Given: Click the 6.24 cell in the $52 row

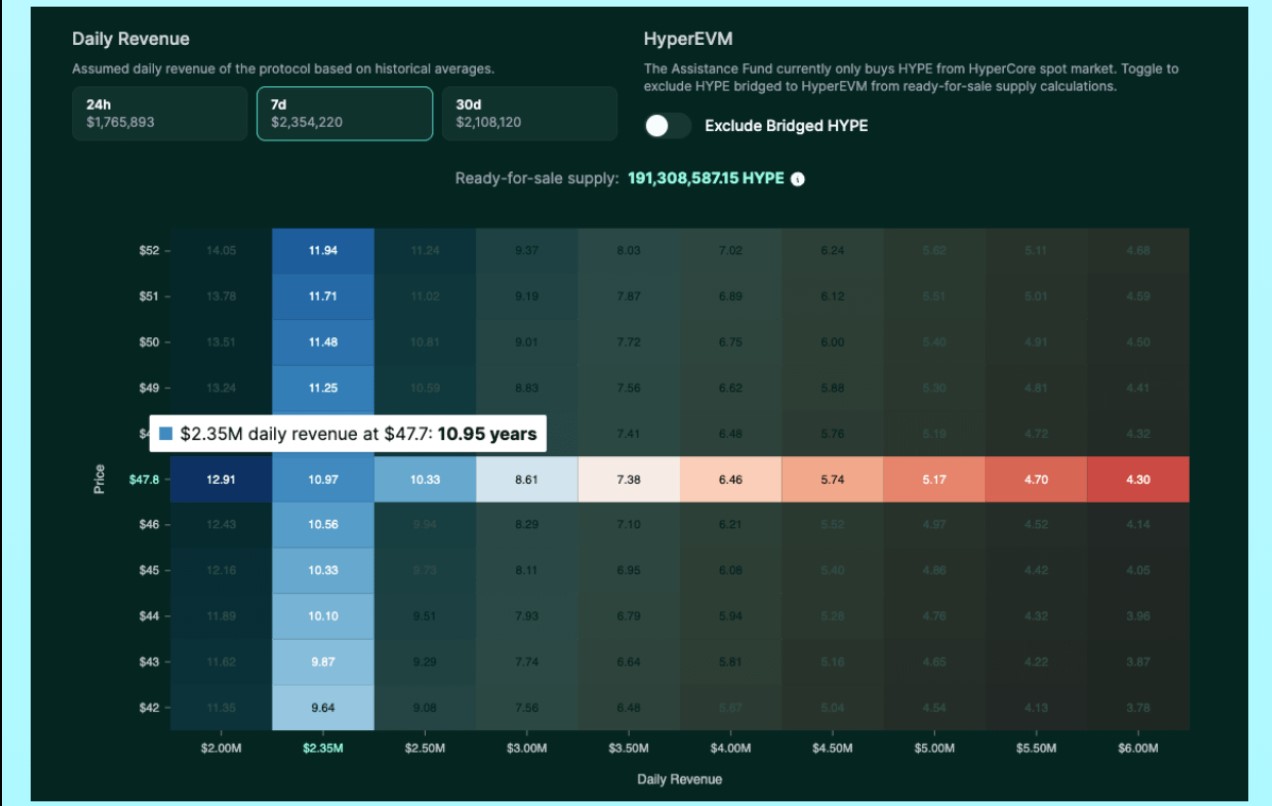Looking at the screenshot, I should (833, 251).
